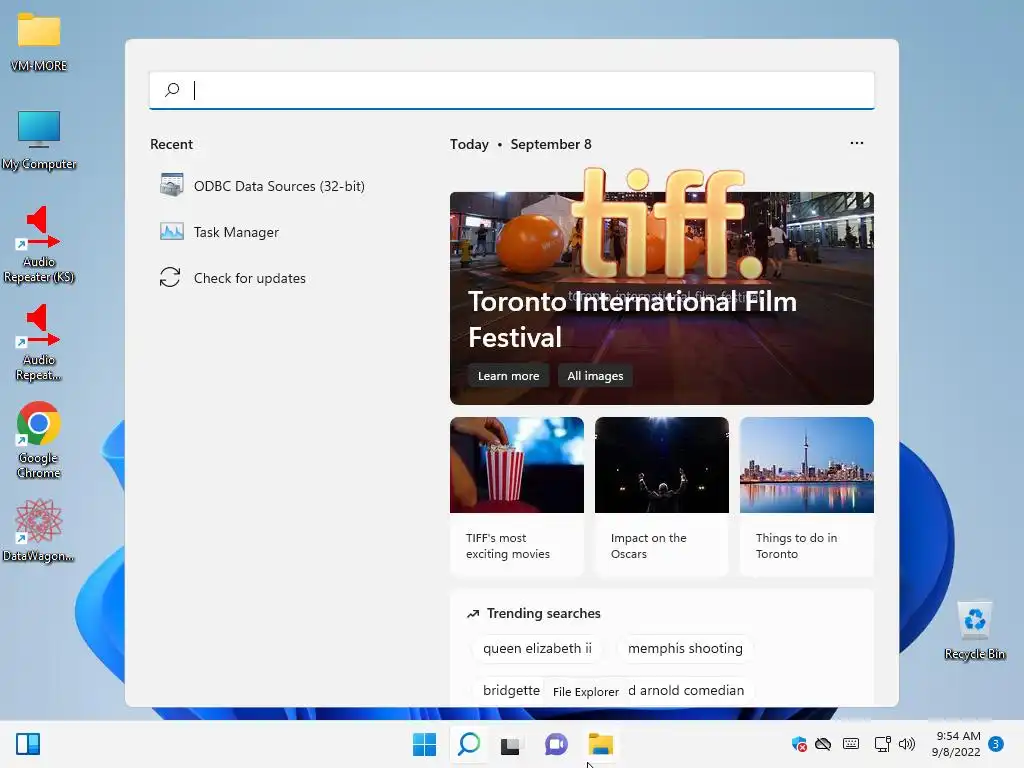
Task: Click the volume speaker tray icon
Action: pos(906,744)
